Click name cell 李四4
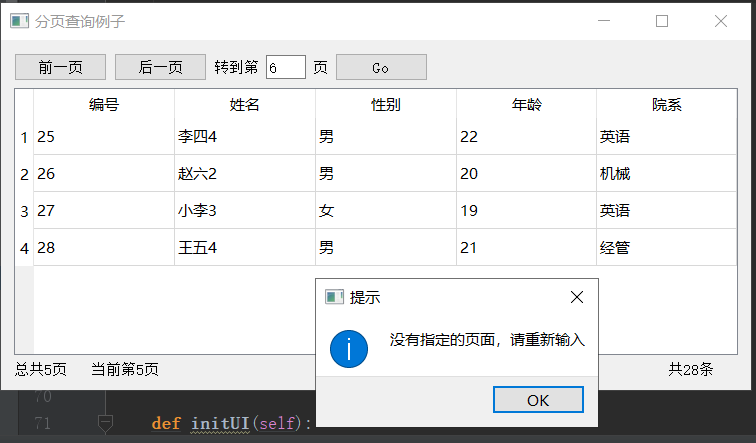Viewport: 756px width, 443px height. click(x=244, y=137)
